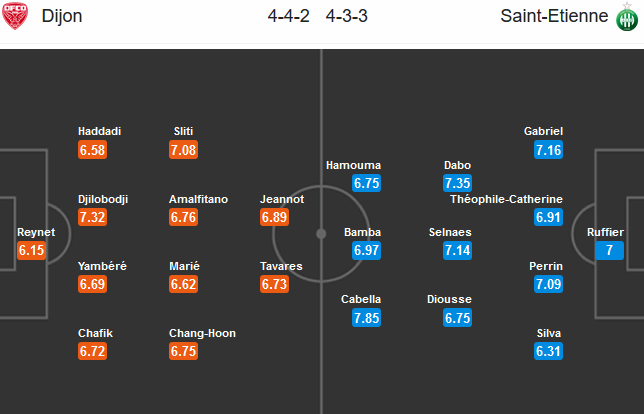Select player Hamouma
The height and width of the screenshot is (414, 644).
coord(353,165)
